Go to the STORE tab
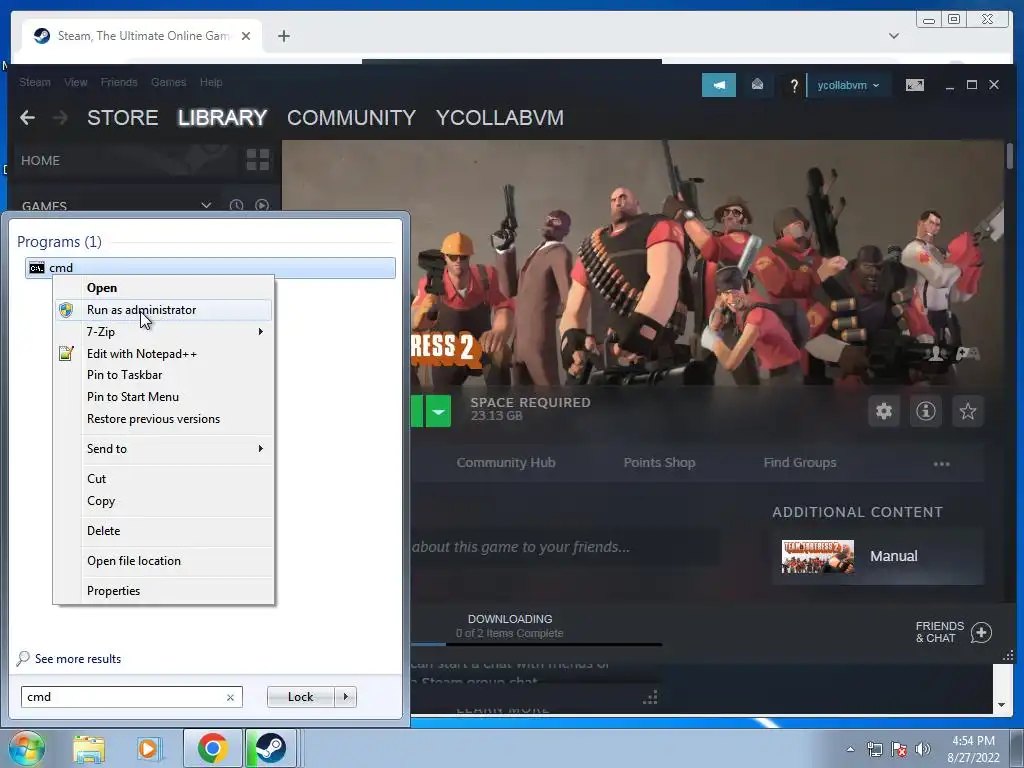This screenshot has height=768, width=1024. 123,118
